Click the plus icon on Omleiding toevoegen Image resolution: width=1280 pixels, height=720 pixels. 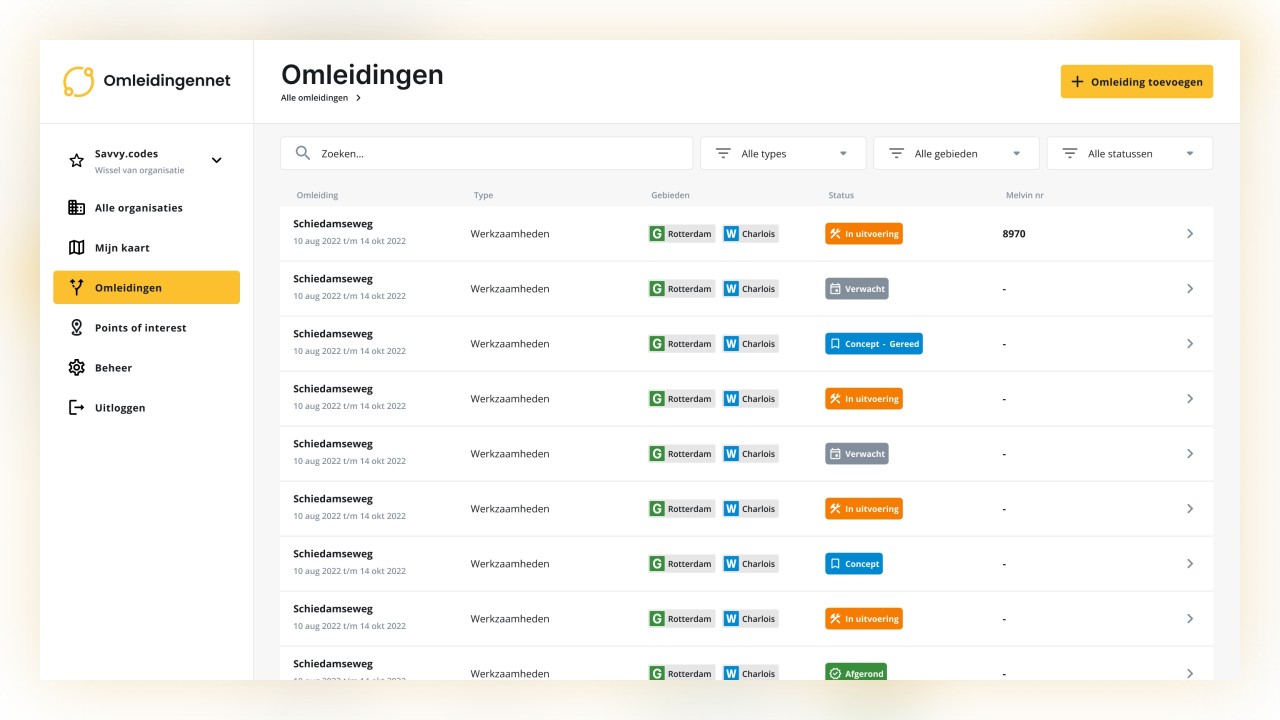[1077, 82]
